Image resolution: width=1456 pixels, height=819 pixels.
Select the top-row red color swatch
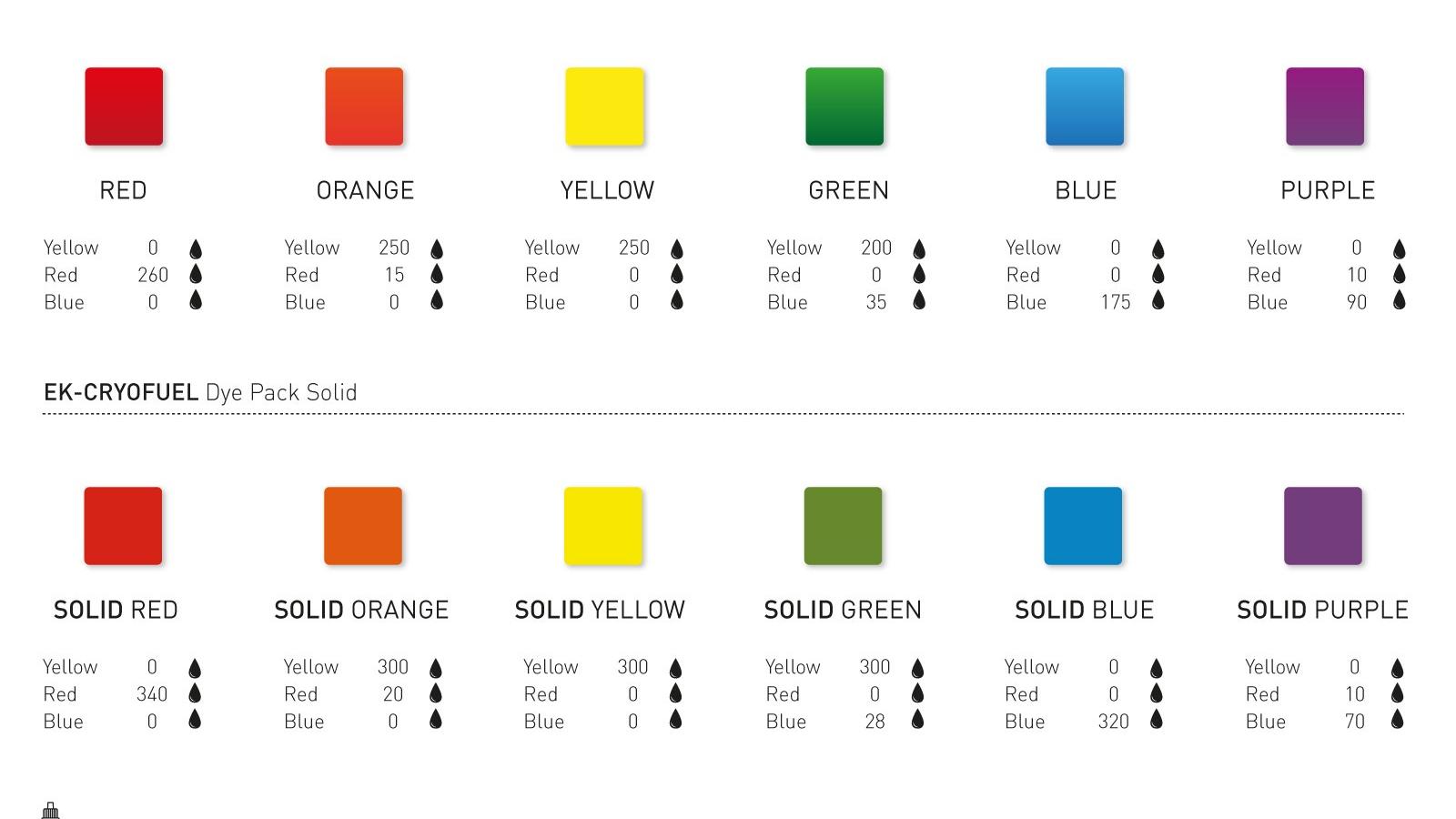coord(124,106)
